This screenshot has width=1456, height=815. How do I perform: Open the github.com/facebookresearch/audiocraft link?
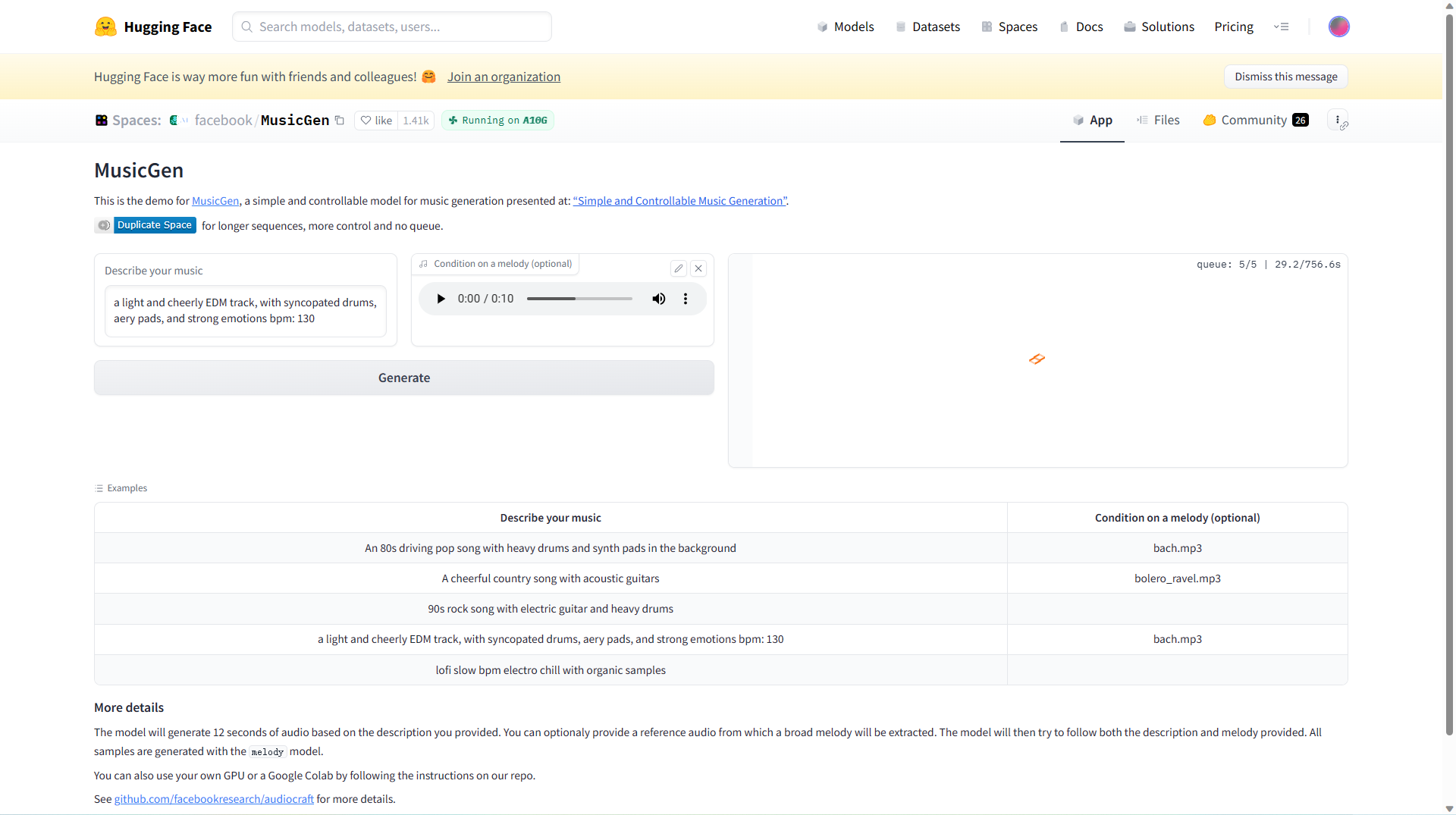(214, 799)
